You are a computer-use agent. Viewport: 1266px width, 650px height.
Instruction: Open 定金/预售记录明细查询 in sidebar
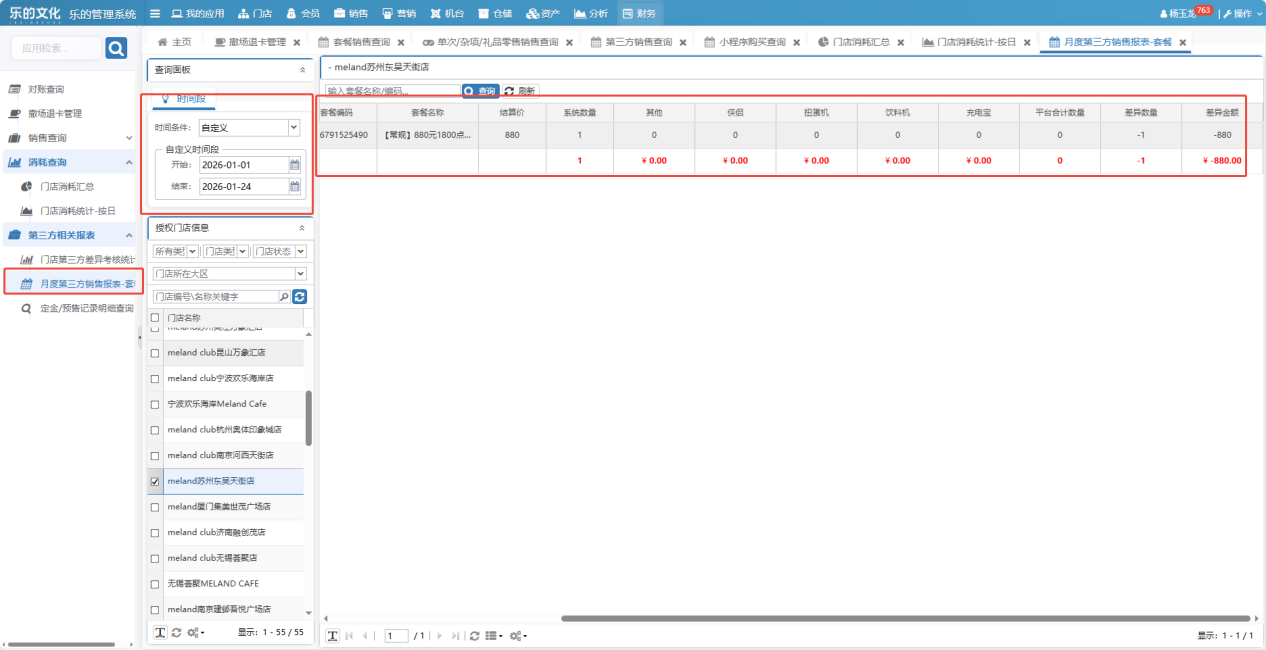[x=85, y=309]
